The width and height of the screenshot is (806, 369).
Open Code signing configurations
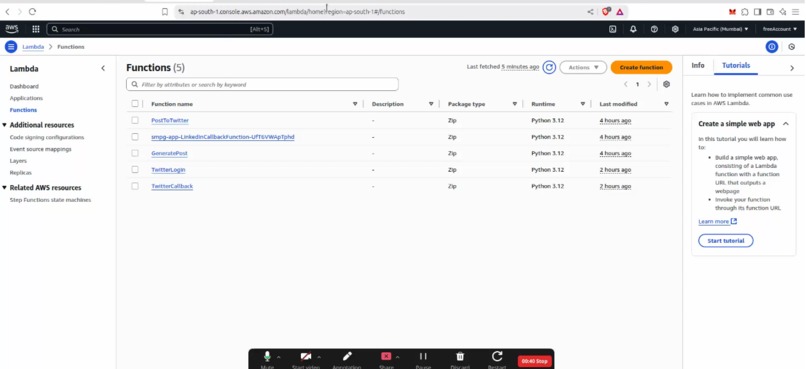47,137
